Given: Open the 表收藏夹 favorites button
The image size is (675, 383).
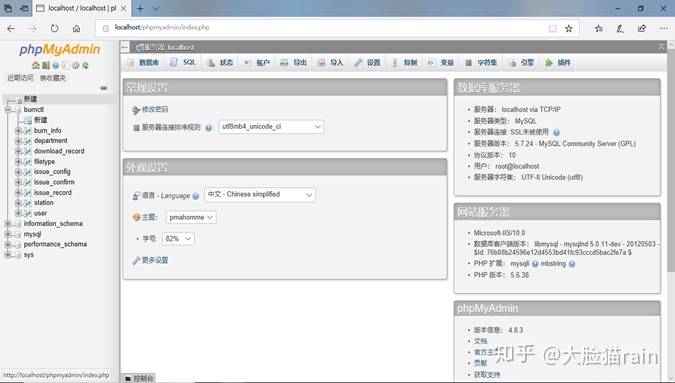Looking at the screenshot, I should pyautogui.click(x=53, y=78).
